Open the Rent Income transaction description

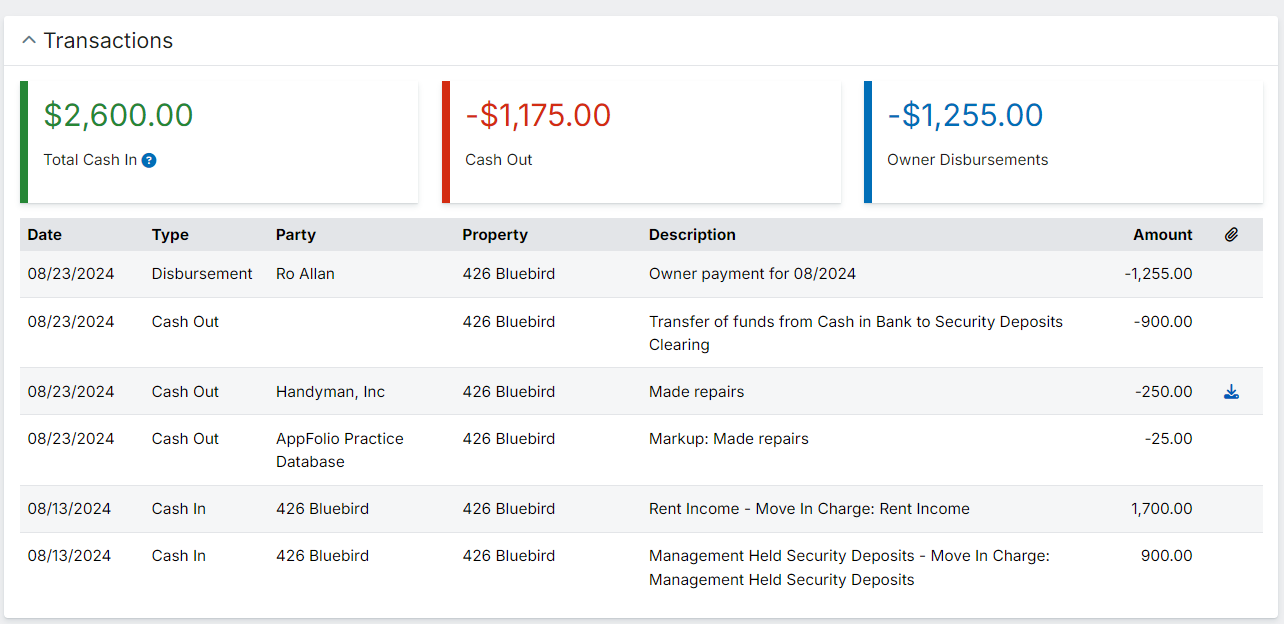pyautogui.click(x=808, y=509)
